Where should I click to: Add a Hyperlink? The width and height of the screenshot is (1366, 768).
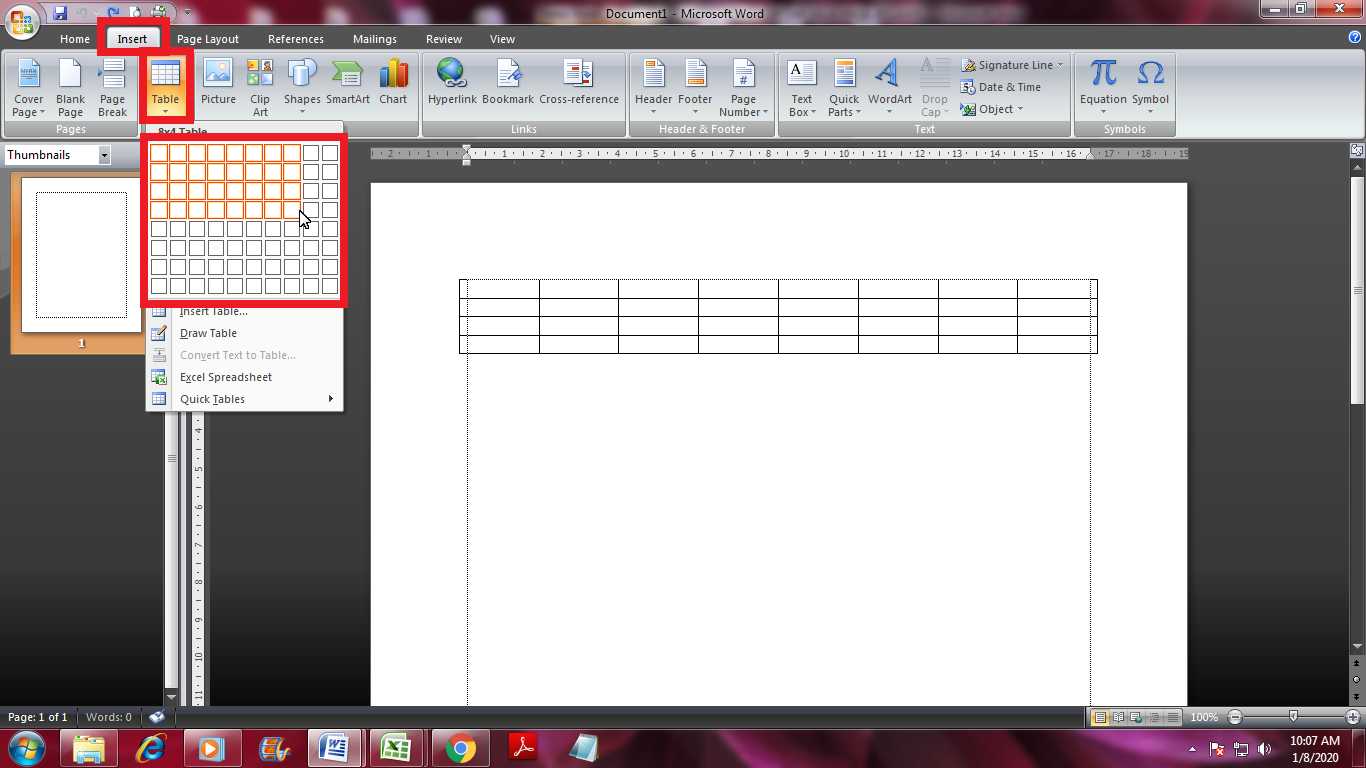(452, 86)
